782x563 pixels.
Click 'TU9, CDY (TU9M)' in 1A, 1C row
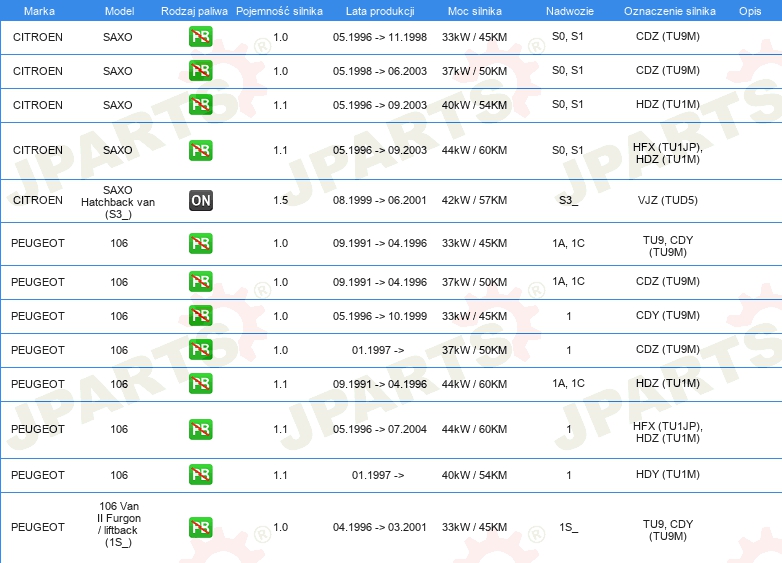point(667,246)
